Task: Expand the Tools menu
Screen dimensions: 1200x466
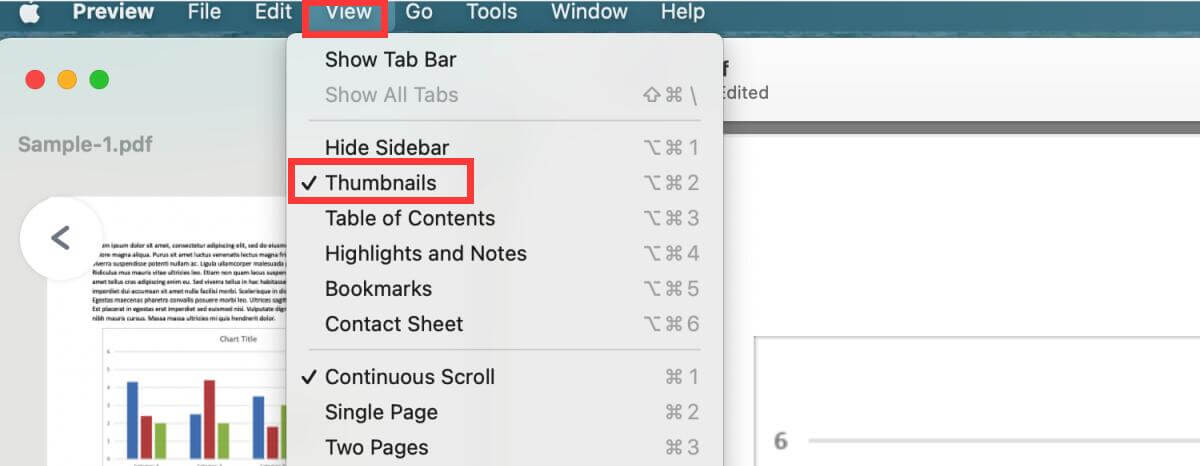Action: [x=492, y=13]
